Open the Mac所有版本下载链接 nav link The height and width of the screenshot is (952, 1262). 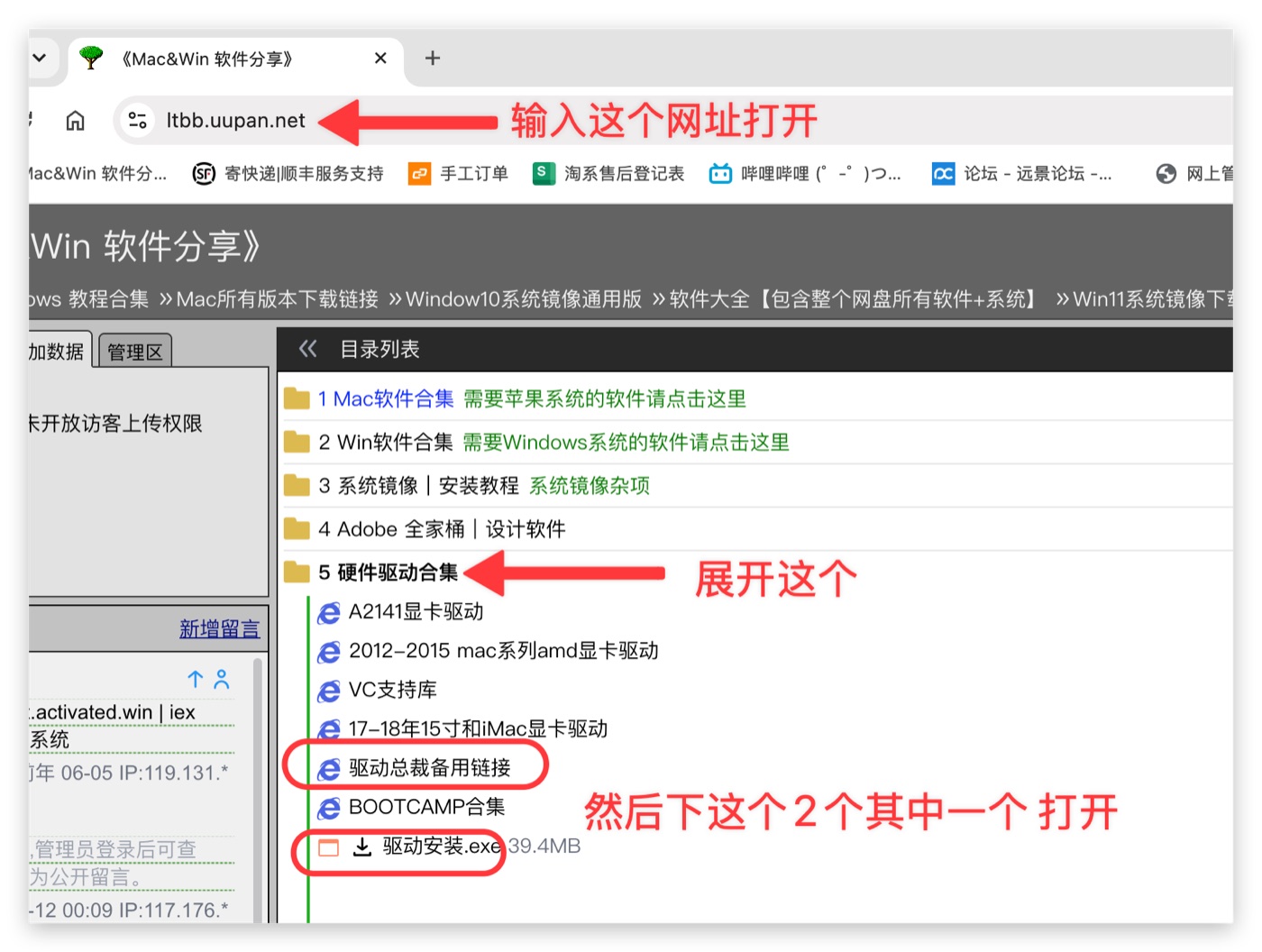[x=277, y=299]
